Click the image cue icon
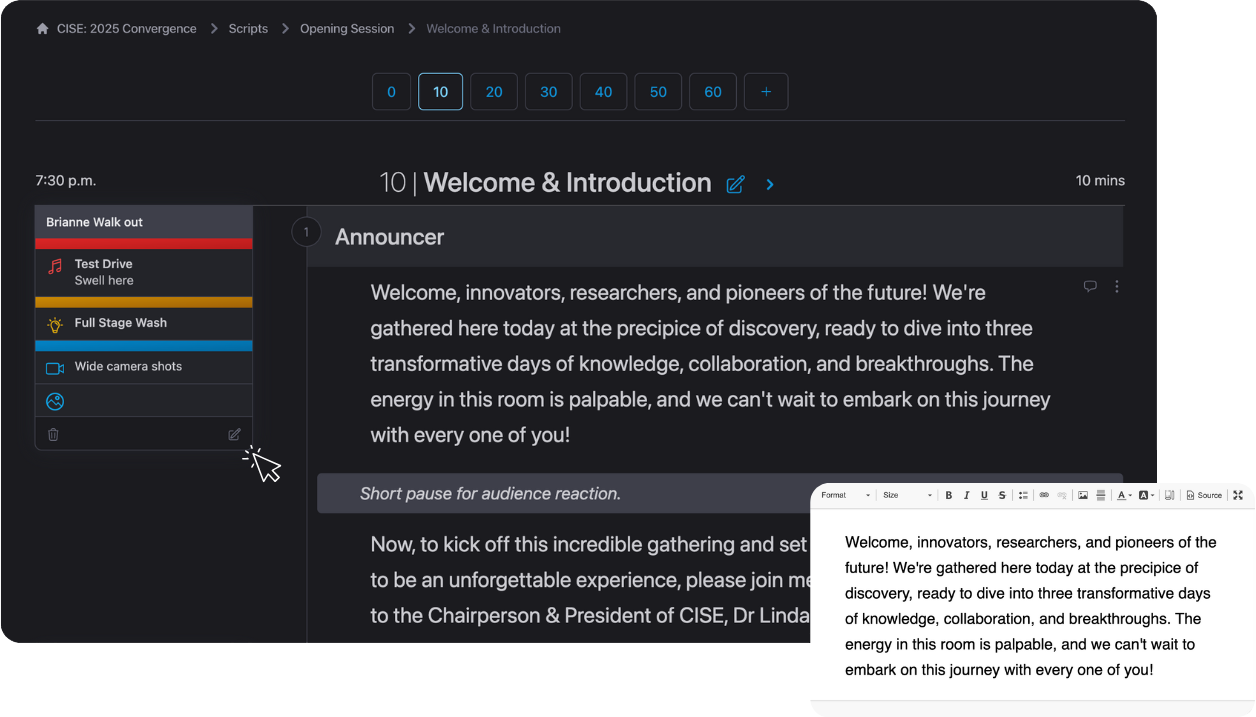 55,401
